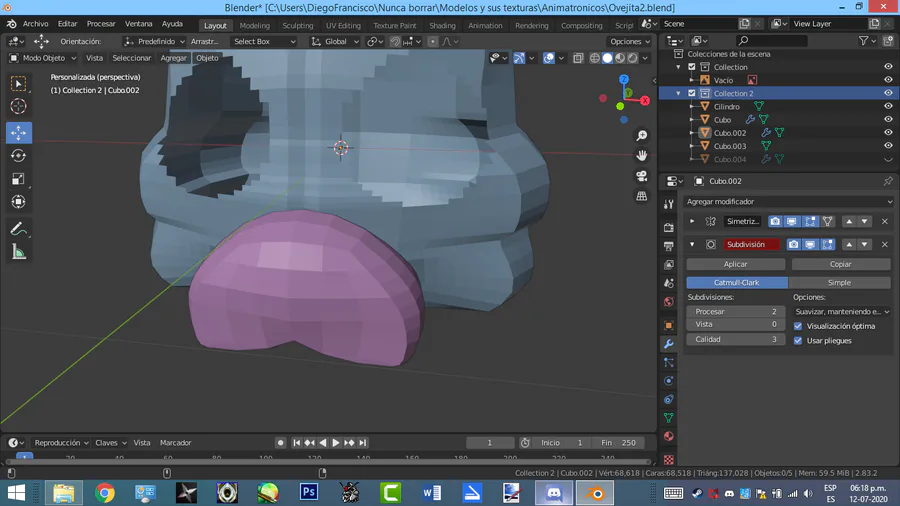This screenshot has width=900, height=506.
Task: Toggle Visualización óptima checkbox
Action: 798,326
